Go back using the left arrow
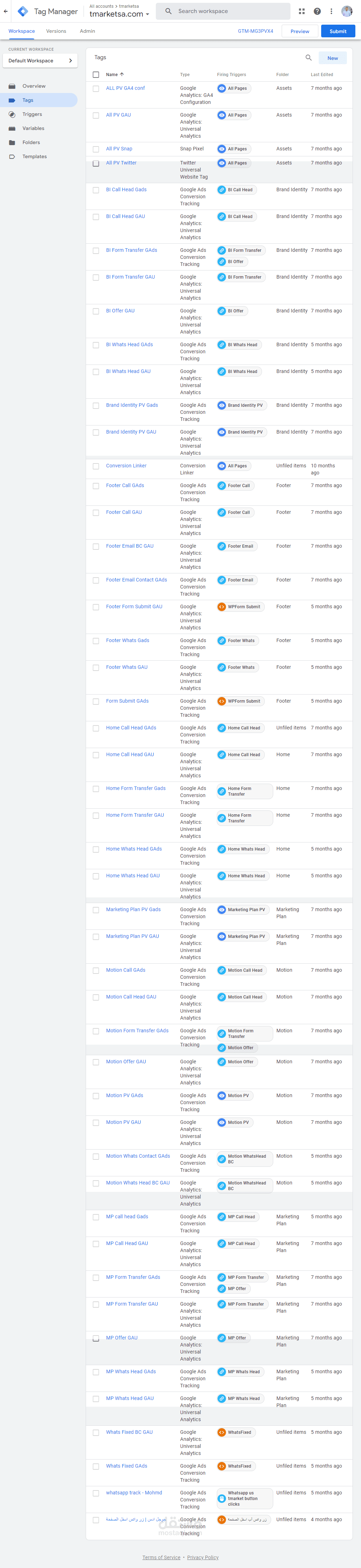Image resolution: width=361 pixels, height=1568 pixels. [x=6, y=11]
